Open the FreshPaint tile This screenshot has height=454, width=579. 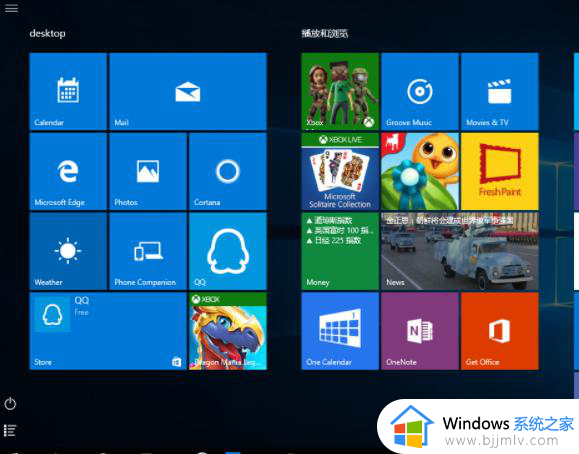coord(500,171)
